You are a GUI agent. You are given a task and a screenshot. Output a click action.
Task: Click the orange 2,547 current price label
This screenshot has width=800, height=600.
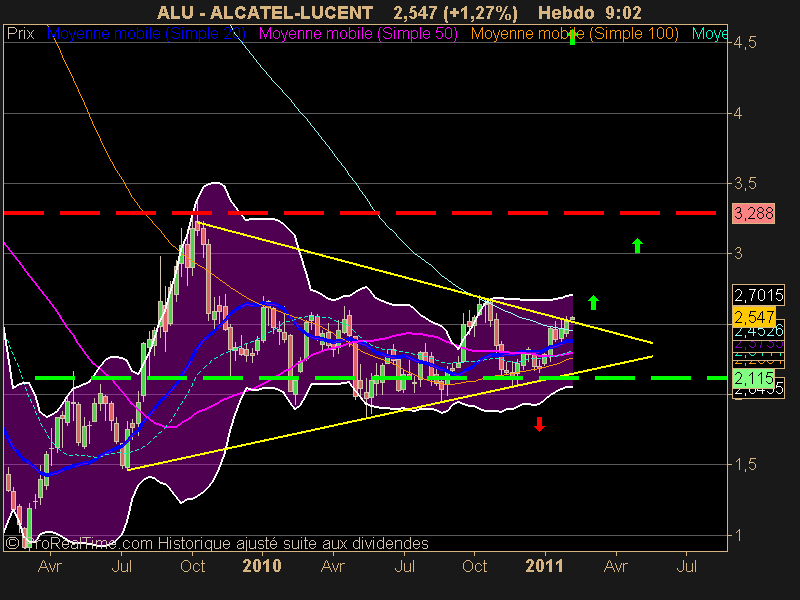(754, 317)
